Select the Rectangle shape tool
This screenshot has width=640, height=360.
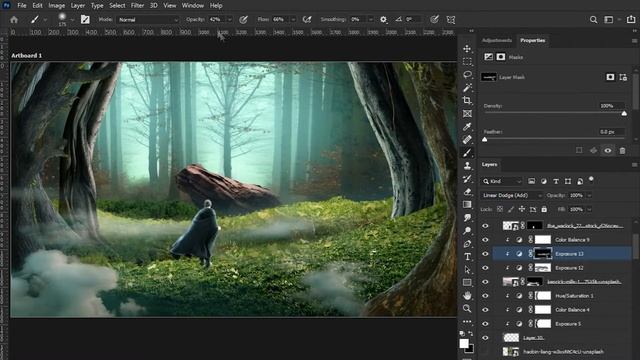pyautogui.click(x=467, y=282)
